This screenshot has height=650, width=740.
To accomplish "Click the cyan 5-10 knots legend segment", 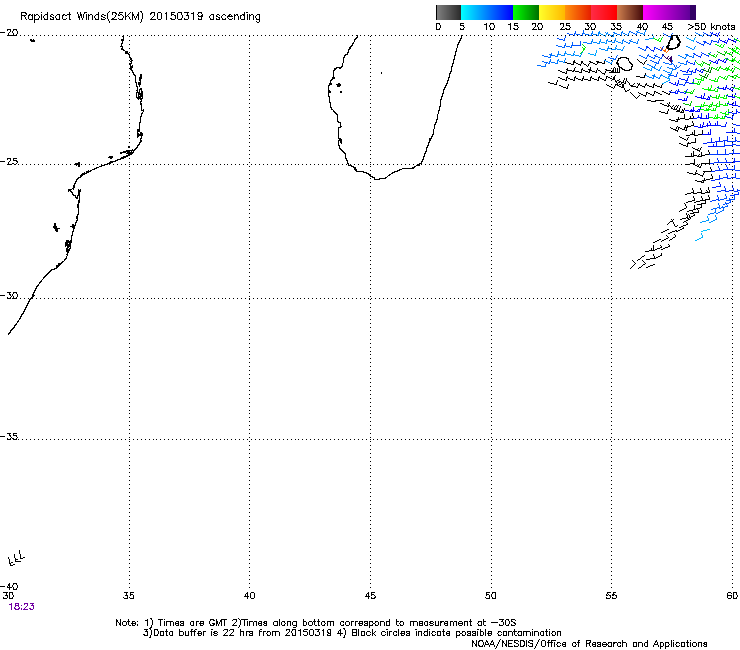I will 474,12.
